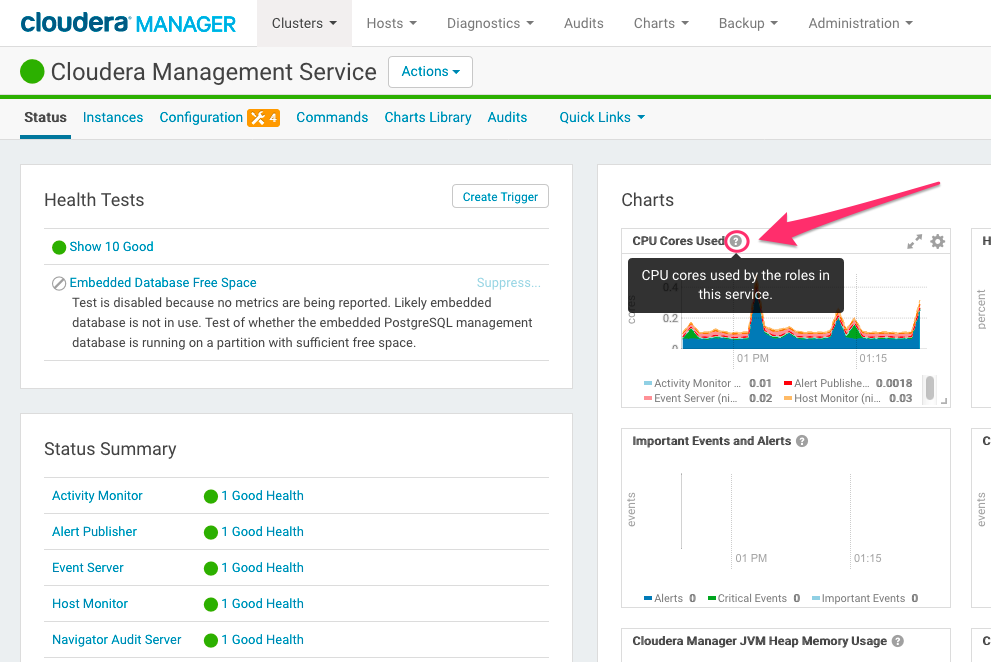Open the Backup dropdown menu

coord(748,23)
